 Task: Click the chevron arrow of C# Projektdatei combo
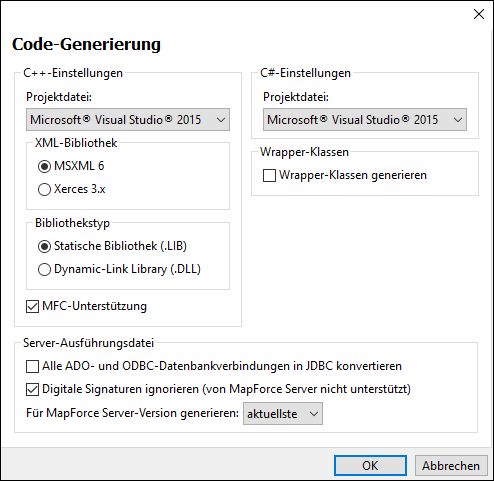[x=458, y=120]
